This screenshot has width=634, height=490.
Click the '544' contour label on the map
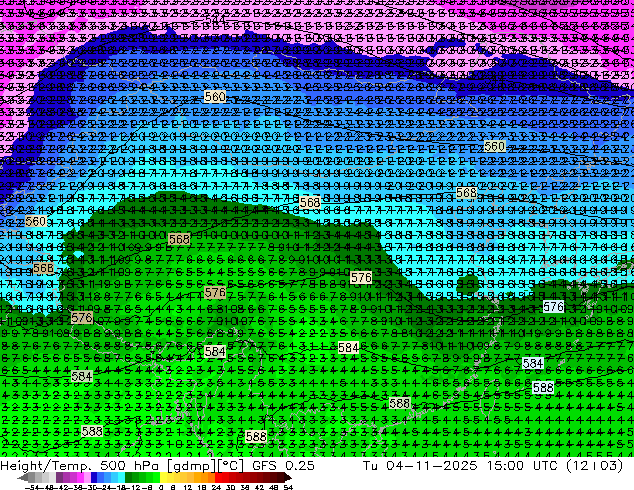coord(215,20)
